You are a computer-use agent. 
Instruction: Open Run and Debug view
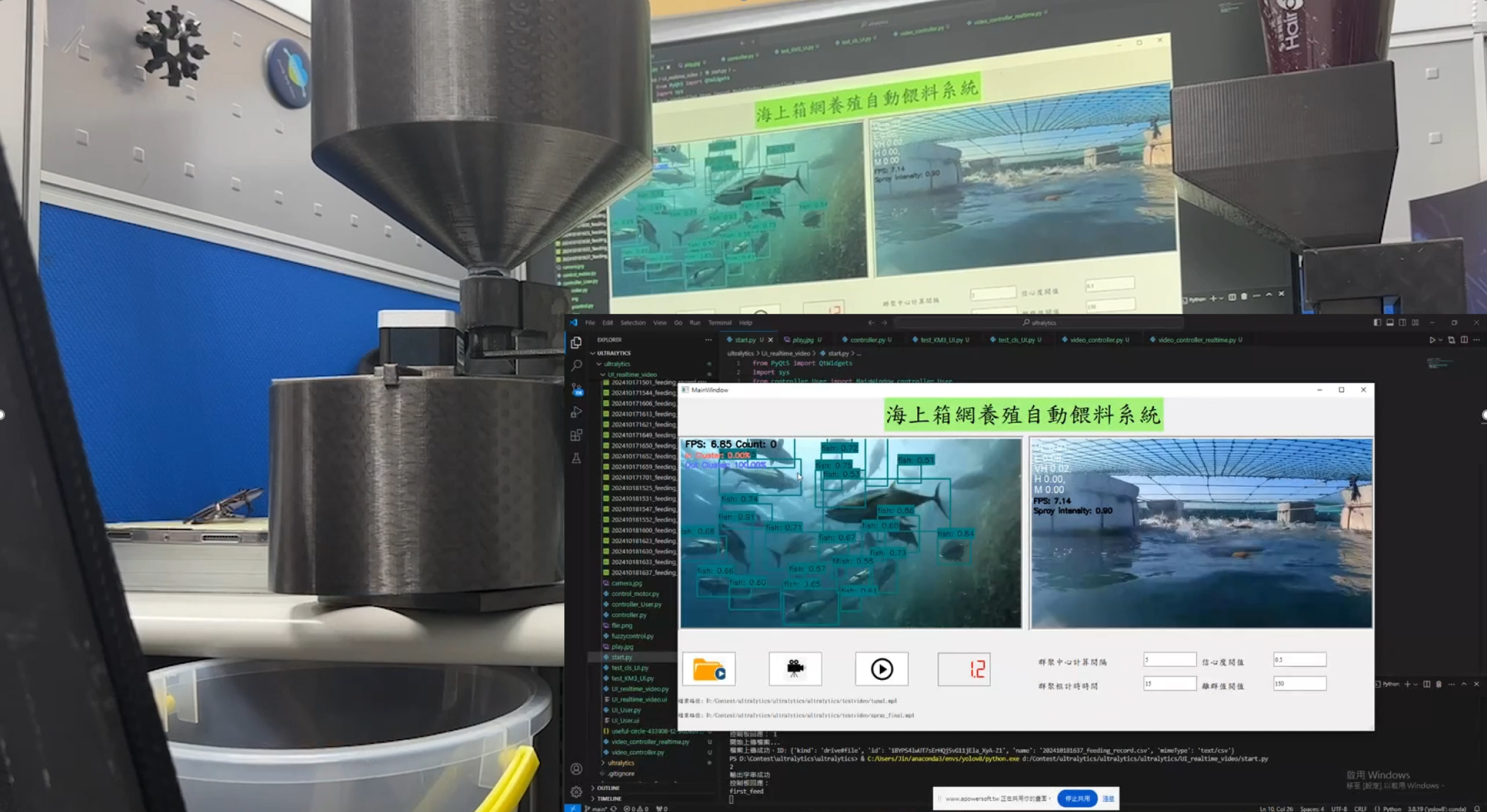tap(576, 413)
